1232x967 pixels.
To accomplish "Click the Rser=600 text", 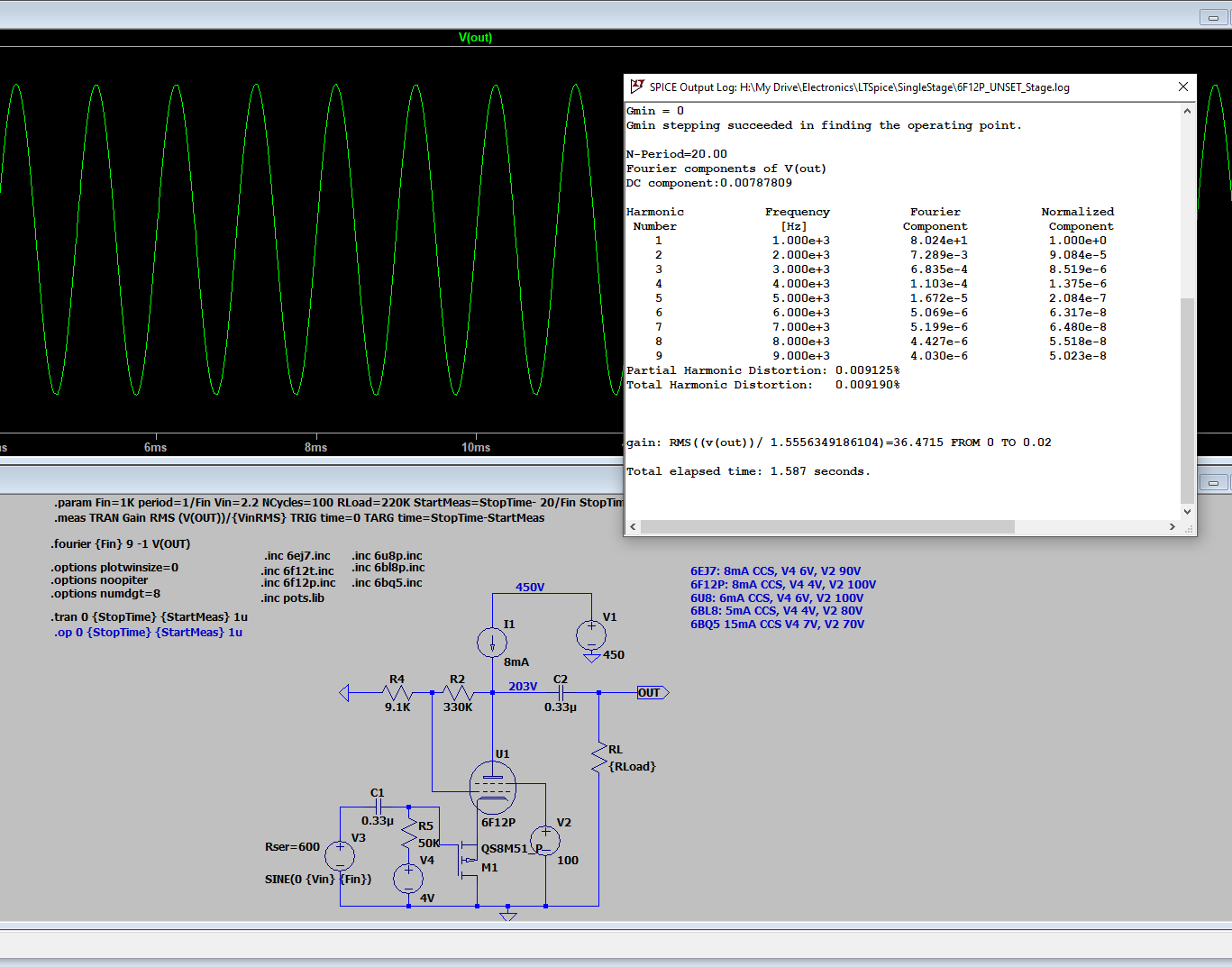I will point(292,846).
